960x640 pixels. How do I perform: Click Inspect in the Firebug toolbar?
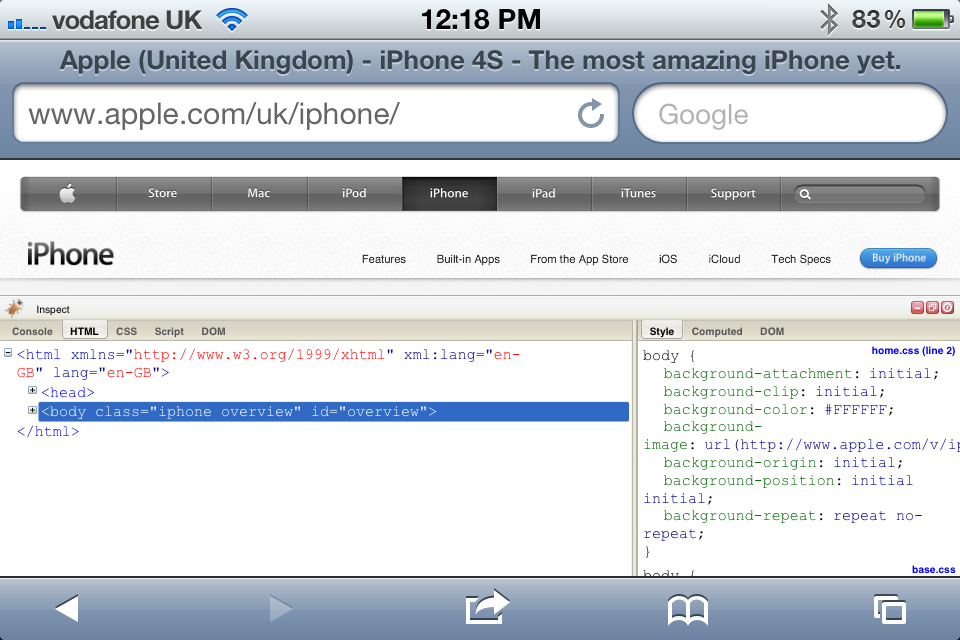pyautogui.click(x=53, y=310)
